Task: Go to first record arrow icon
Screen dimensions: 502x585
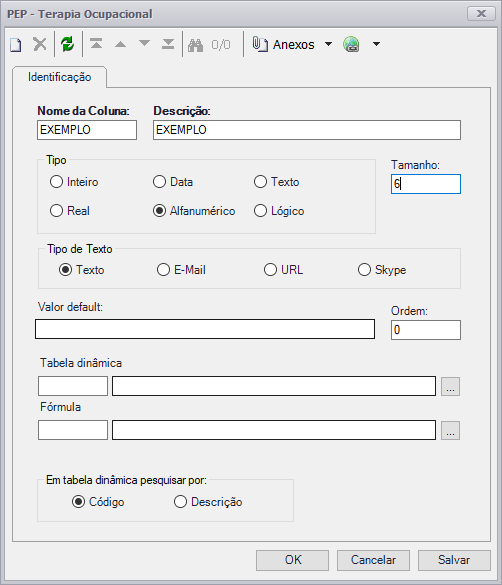Action: 96,44
